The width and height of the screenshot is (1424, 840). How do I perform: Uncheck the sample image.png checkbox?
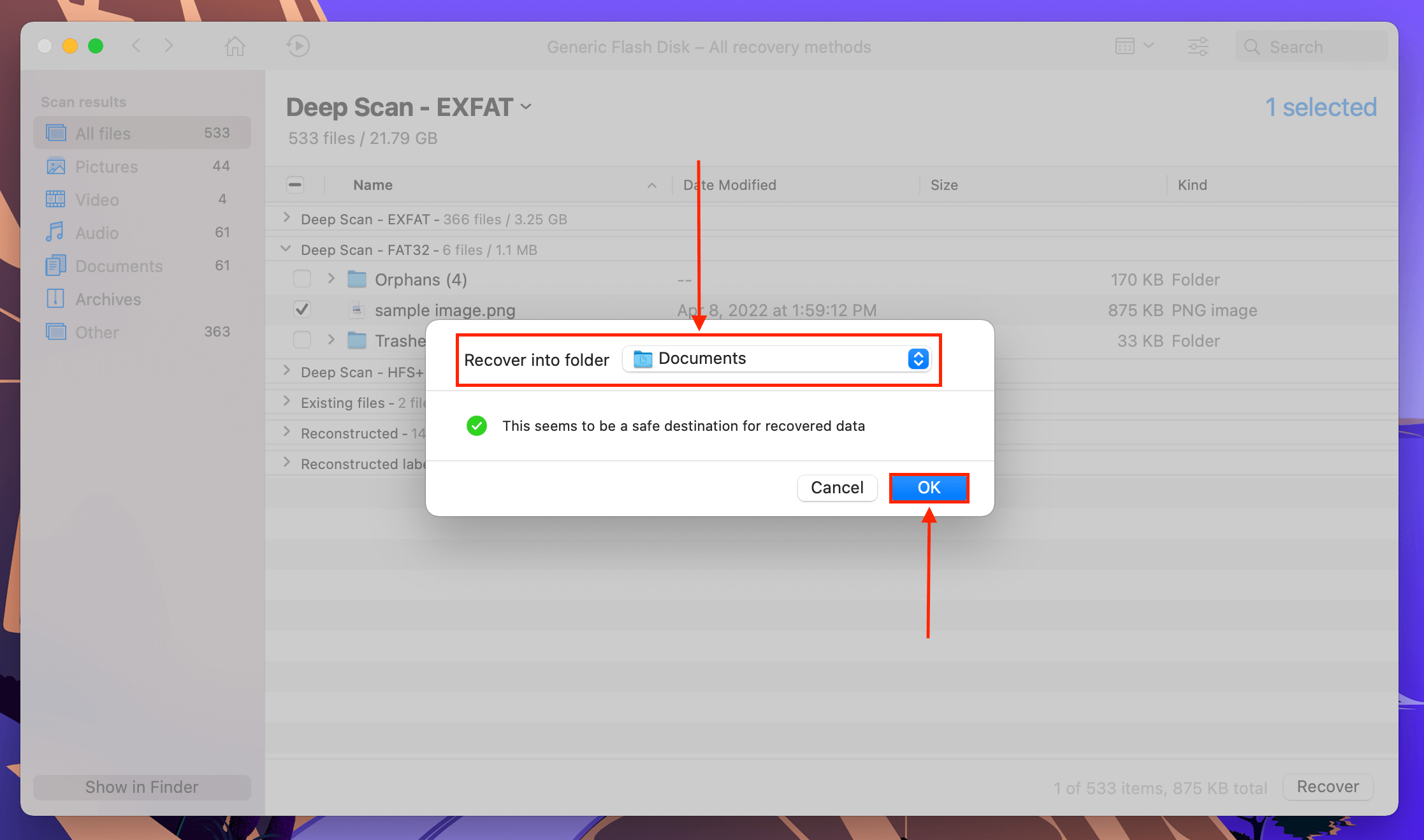[x=302, y=310]
